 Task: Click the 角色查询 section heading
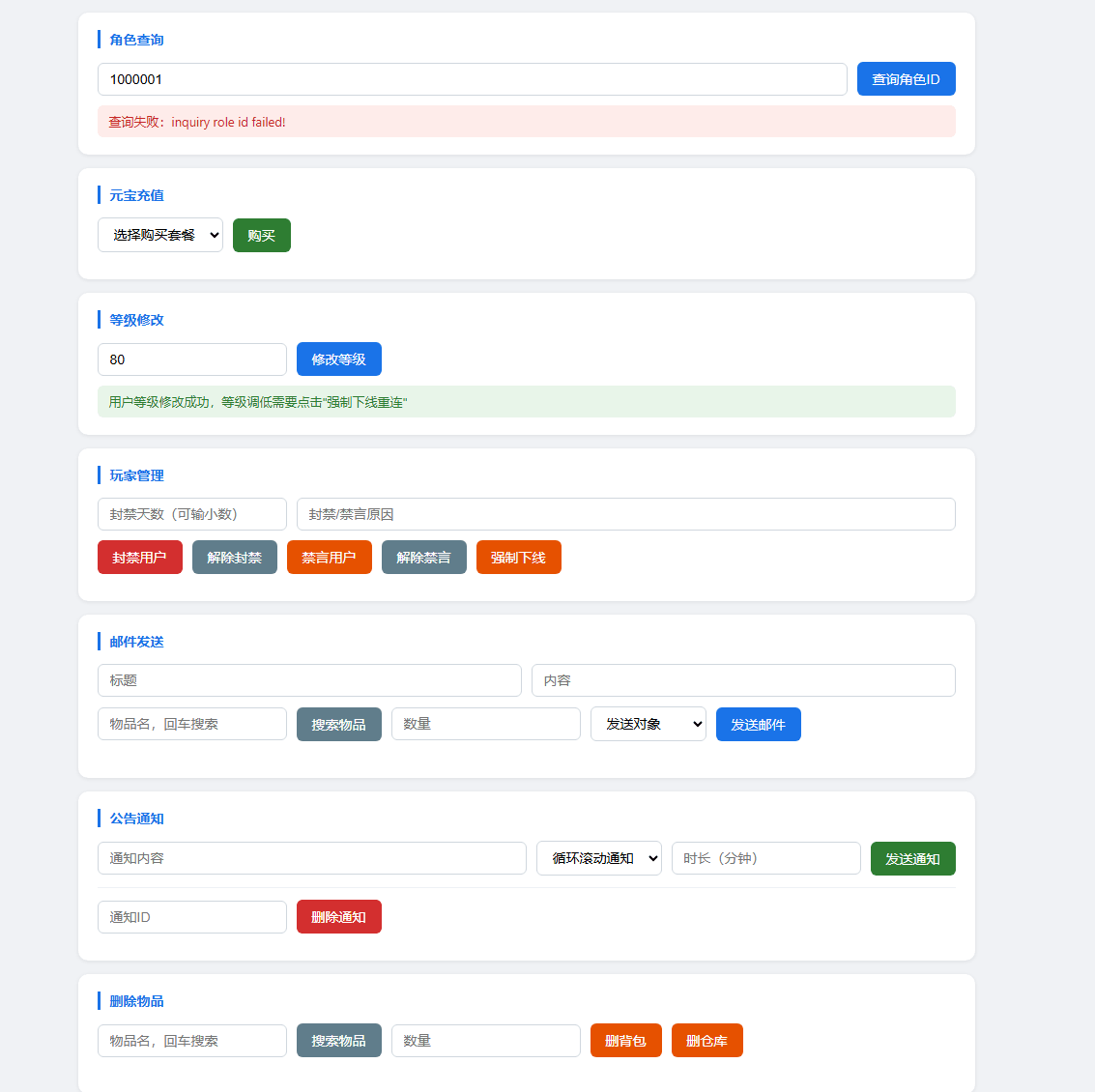tap(136, 40)
